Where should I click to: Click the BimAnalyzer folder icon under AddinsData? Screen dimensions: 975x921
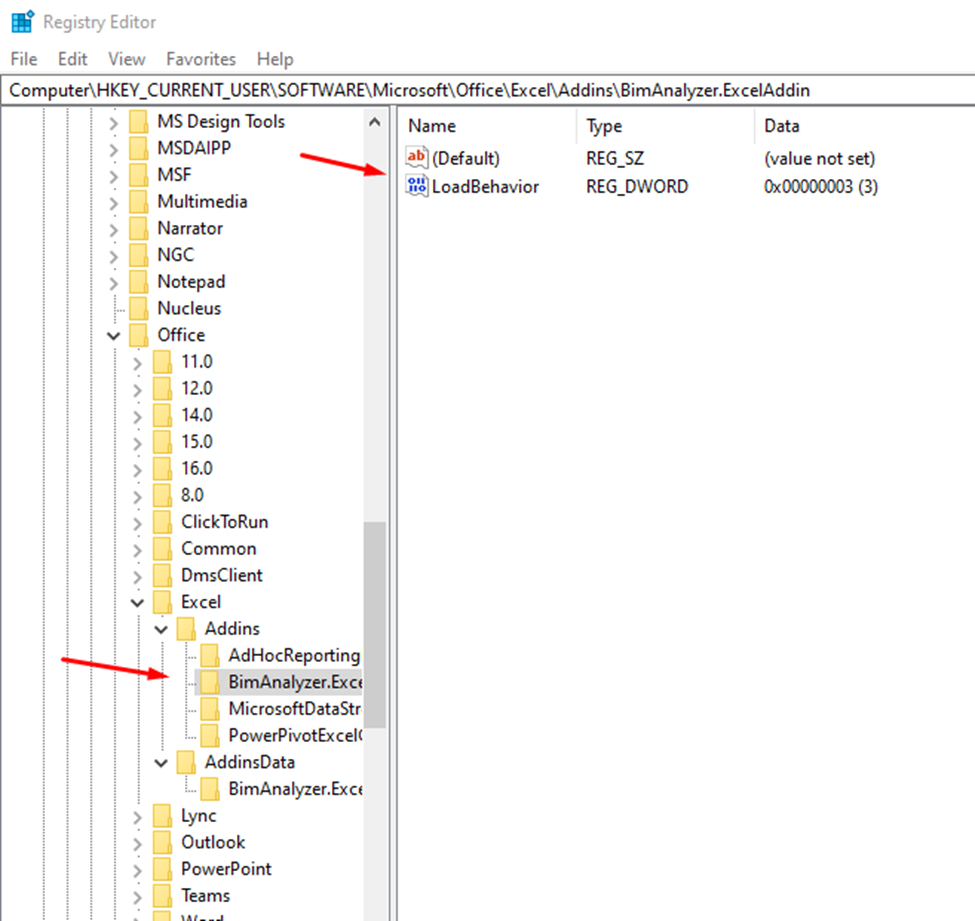coord(210,790)
